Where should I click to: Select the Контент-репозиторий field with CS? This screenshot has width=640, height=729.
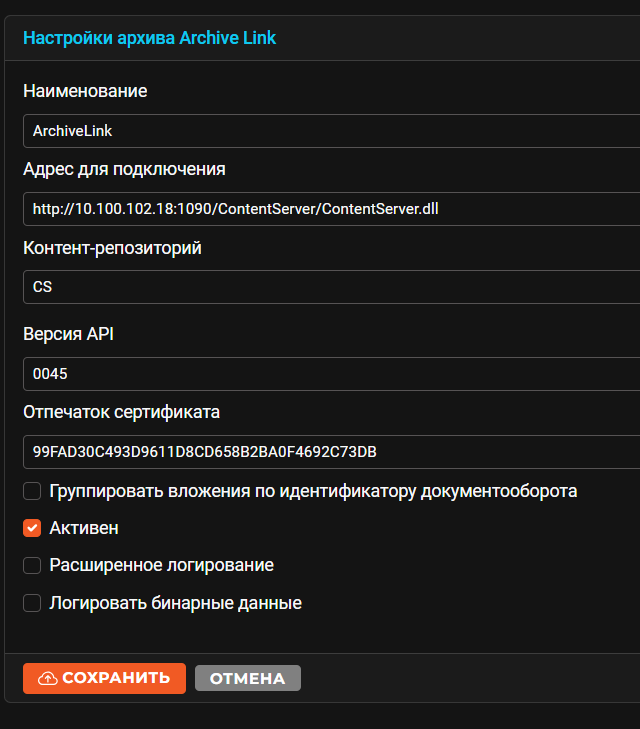[x=330, y=287]
